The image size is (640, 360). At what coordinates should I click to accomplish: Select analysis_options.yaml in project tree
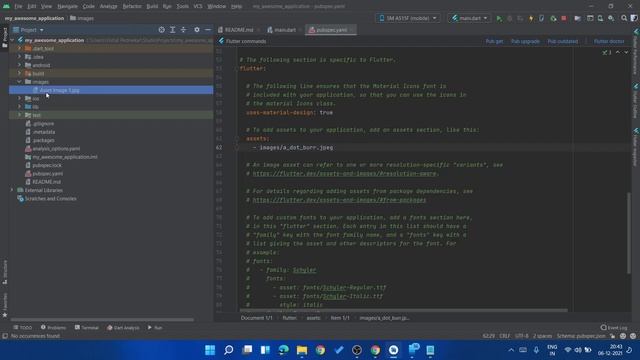coord(56,149)
